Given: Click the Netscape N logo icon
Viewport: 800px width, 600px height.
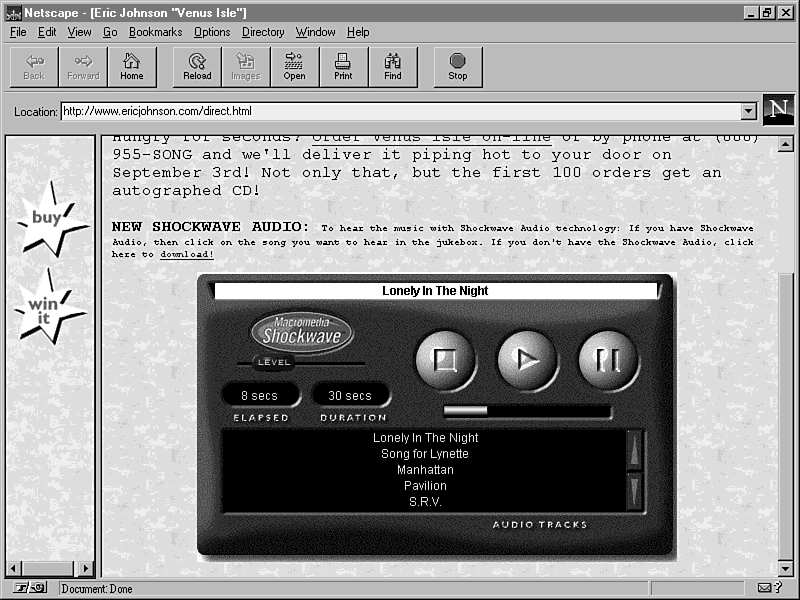Looking at the screenshot, I should pyautogui.click(x=779, y=109).
